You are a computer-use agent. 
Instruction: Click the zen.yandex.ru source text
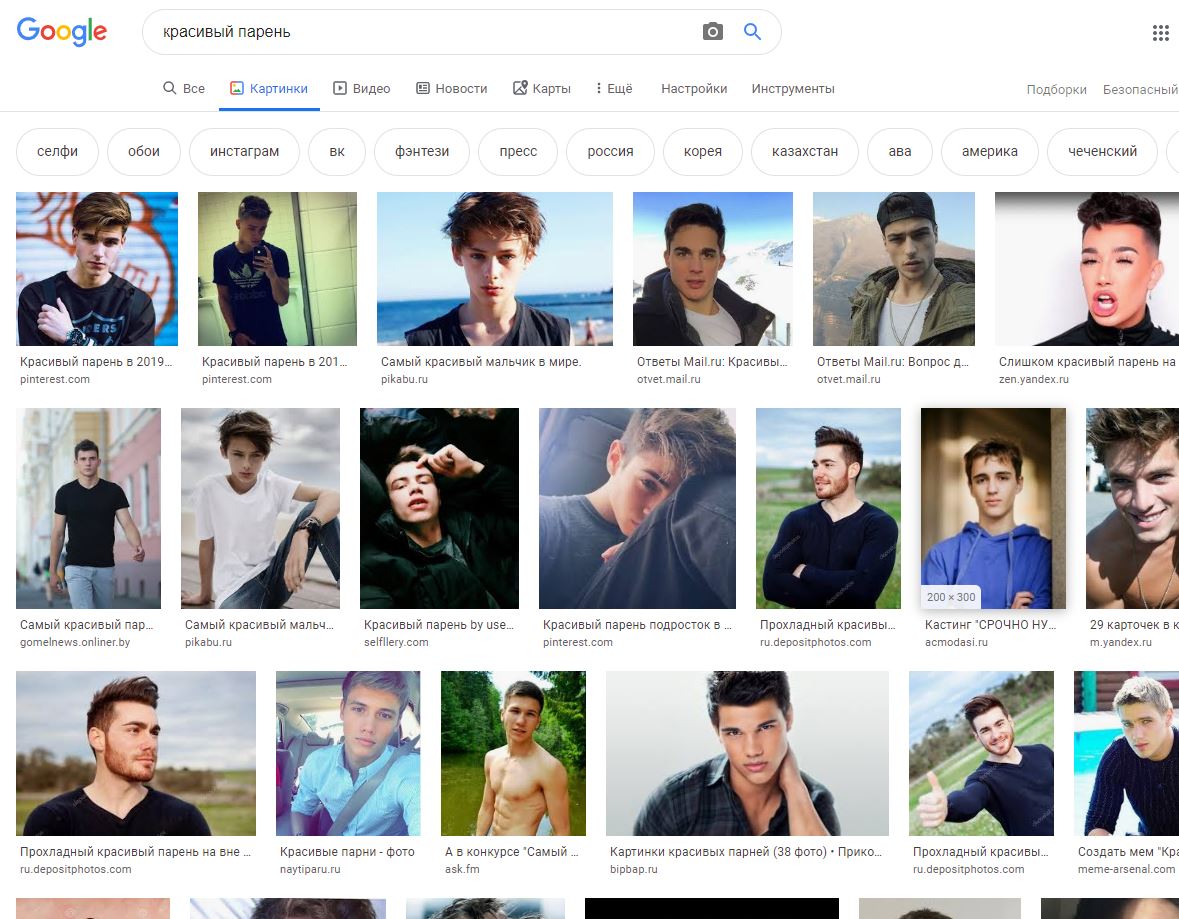click(x=1033, y=379)
